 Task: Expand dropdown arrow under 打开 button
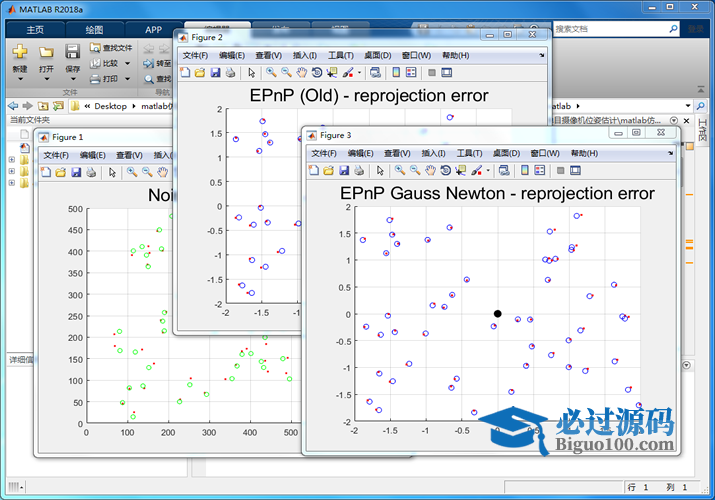coord(47,79)
